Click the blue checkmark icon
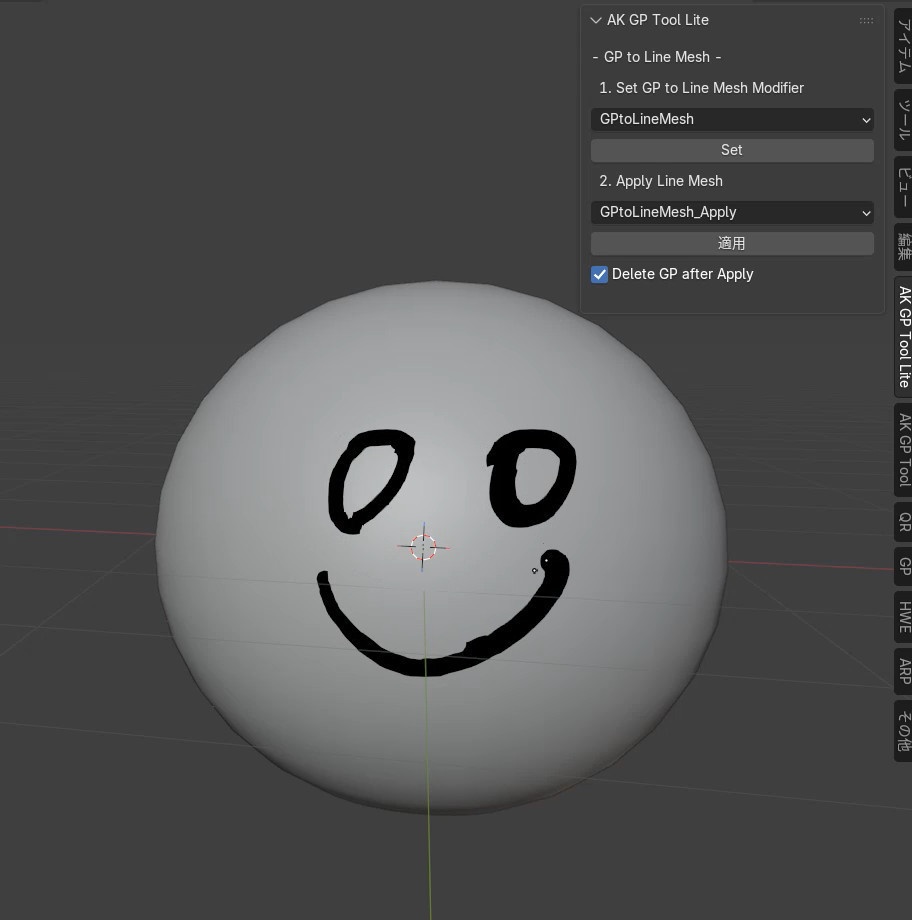Screen dimensions: 912x920 pos(599,274)
